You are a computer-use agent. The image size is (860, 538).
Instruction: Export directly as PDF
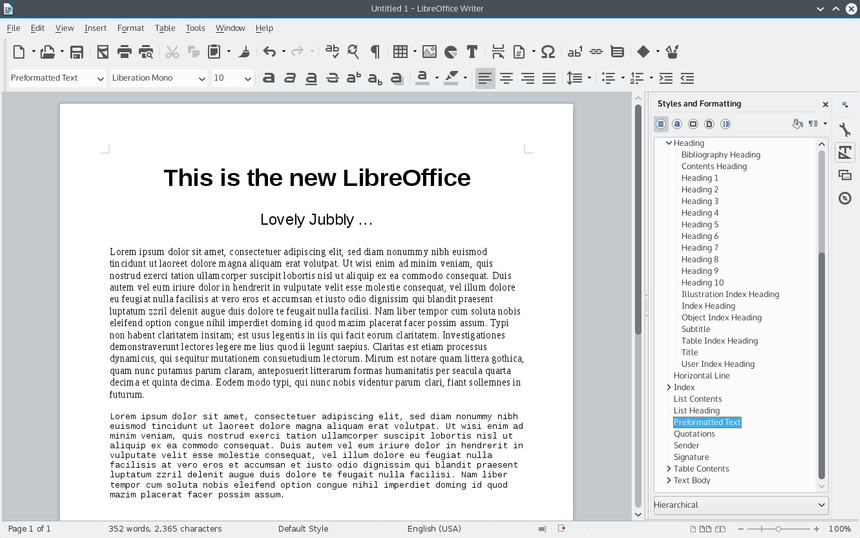(103, 52)
